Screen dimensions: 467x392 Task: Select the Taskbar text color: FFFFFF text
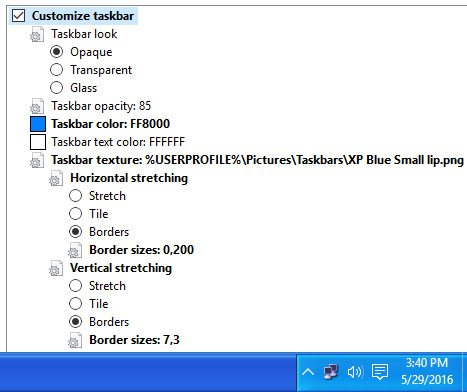click(118, 142)
